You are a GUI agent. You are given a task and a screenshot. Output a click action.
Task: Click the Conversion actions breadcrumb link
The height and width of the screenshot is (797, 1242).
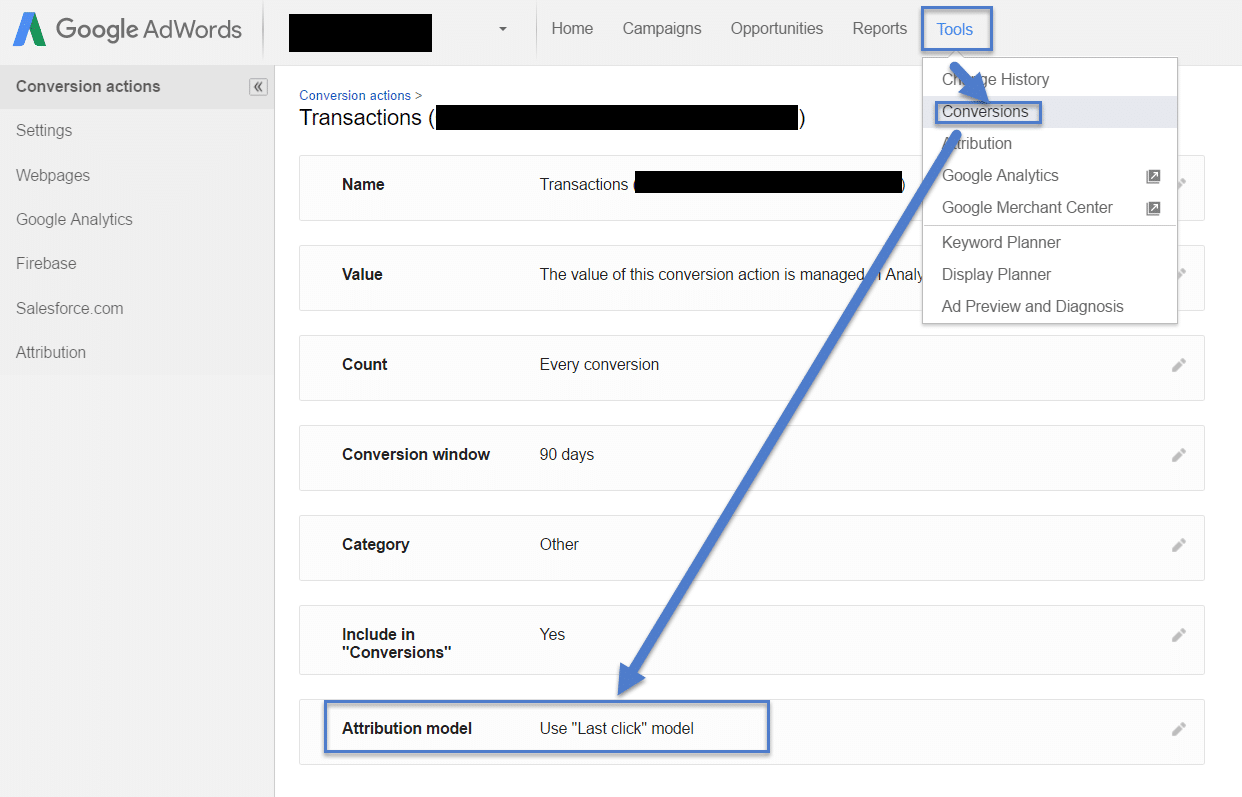(x=355, y=96)
